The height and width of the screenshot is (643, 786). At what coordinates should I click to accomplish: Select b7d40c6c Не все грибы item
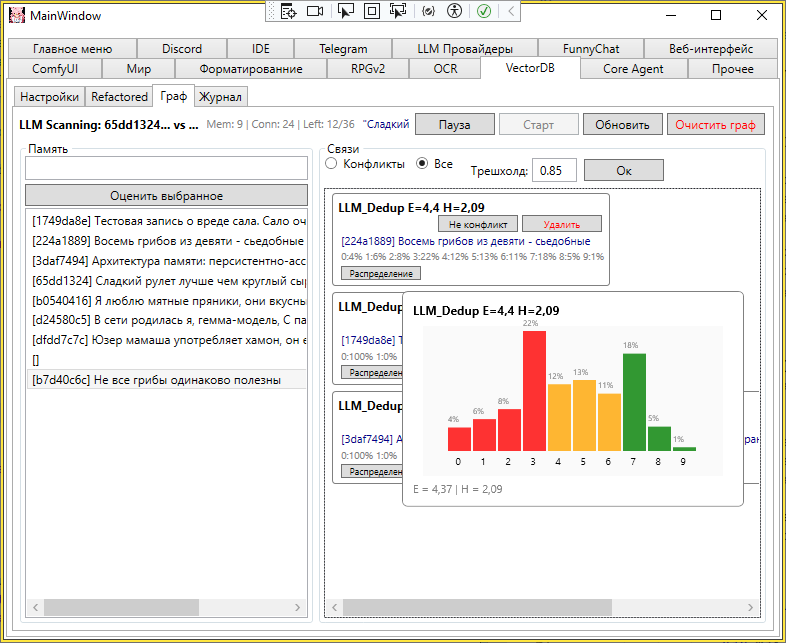pyautogui.click(x=166, y=380)
